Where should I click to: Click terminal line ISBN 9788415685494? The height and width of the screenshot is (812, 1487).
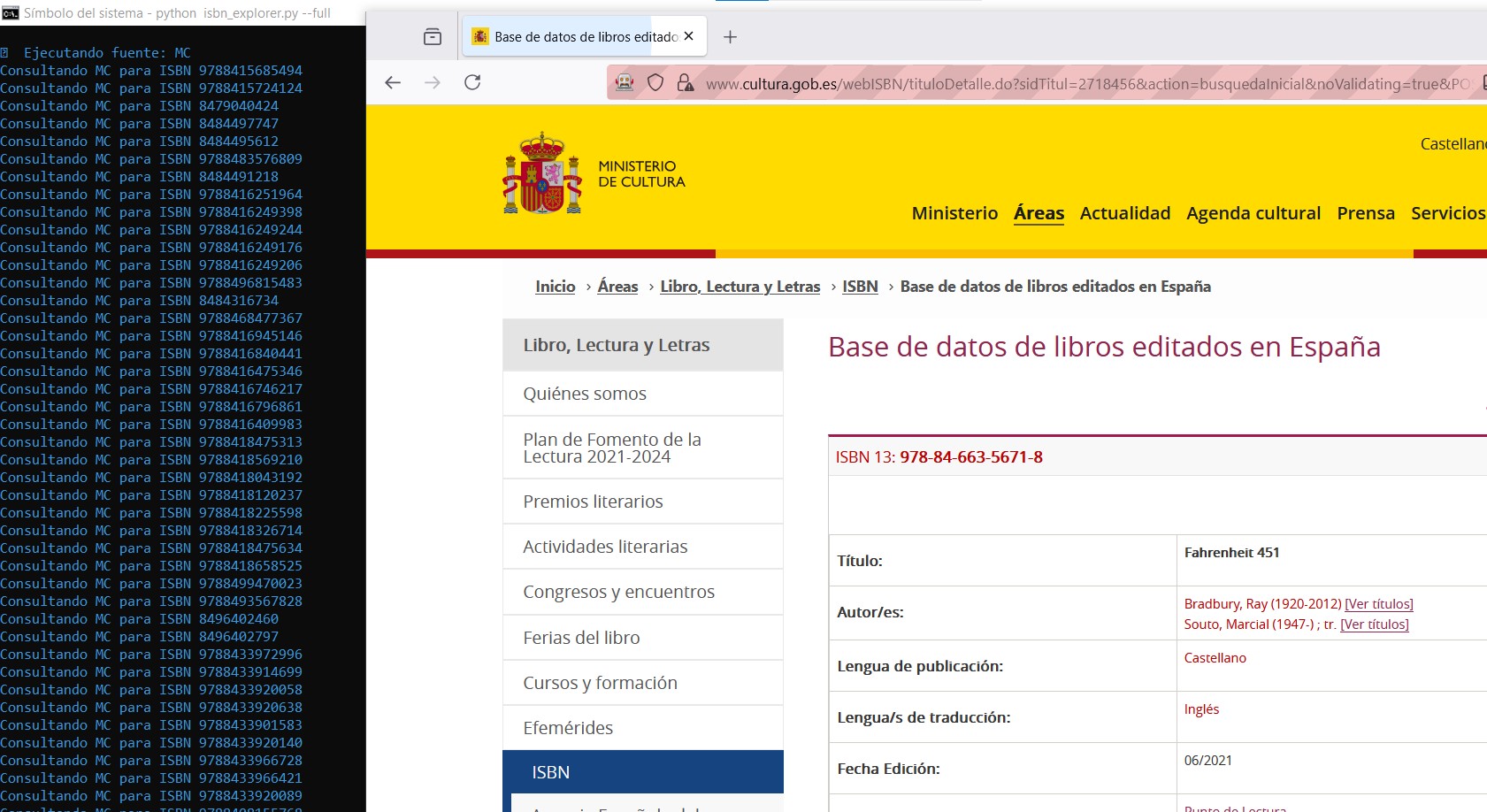pyautogui.click(x=151, y=71)
